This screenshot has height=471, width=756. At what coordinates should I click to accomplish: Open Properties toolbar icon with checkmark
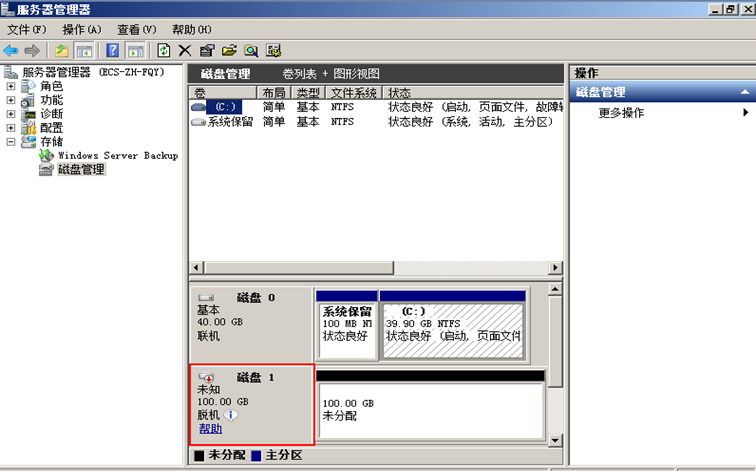207,50
